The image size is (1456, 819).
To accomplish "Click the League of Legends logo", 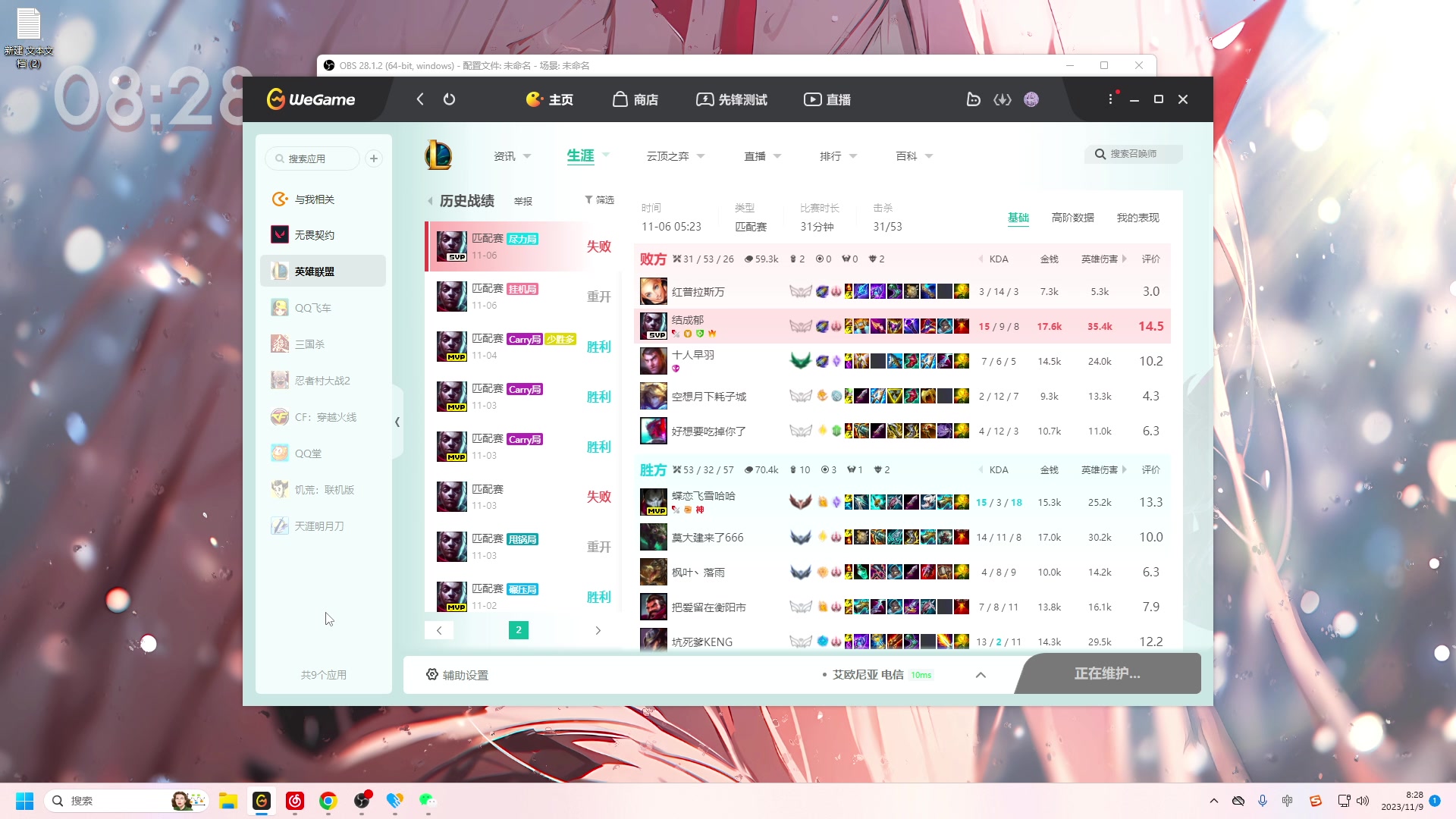I will (x=438, y=155).
